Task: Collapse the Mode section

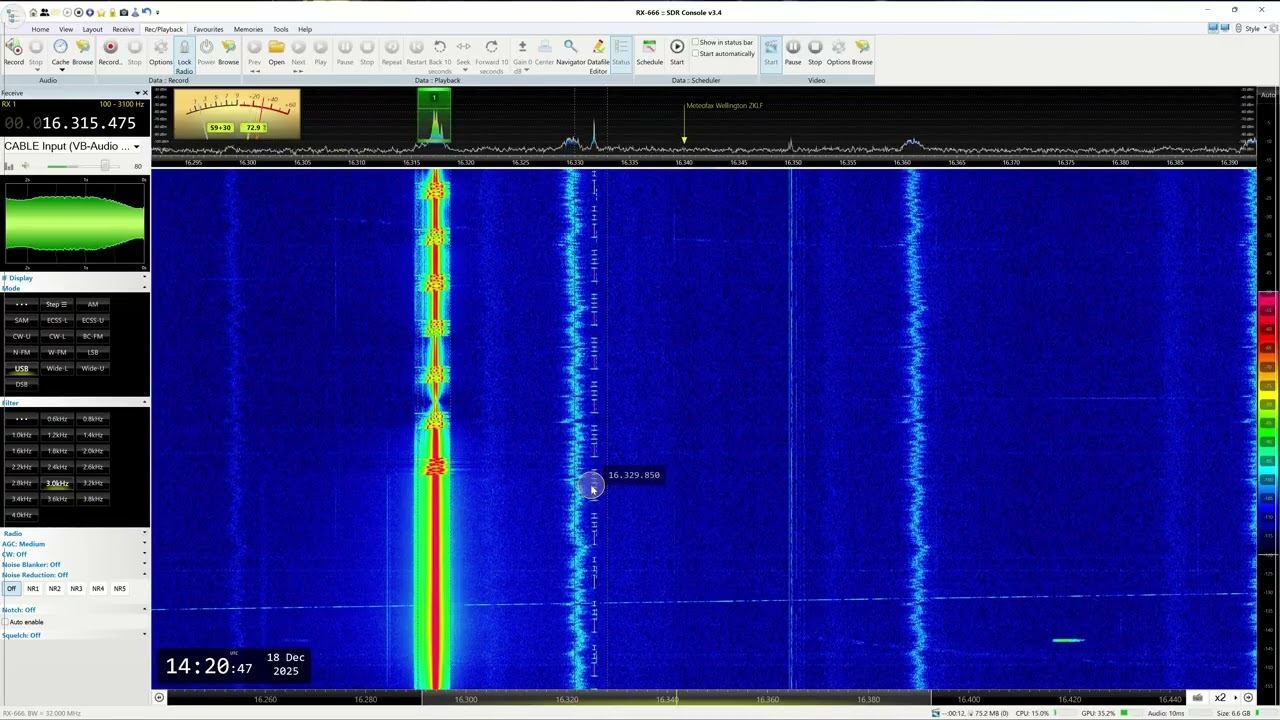Action: tap(144, 288)
